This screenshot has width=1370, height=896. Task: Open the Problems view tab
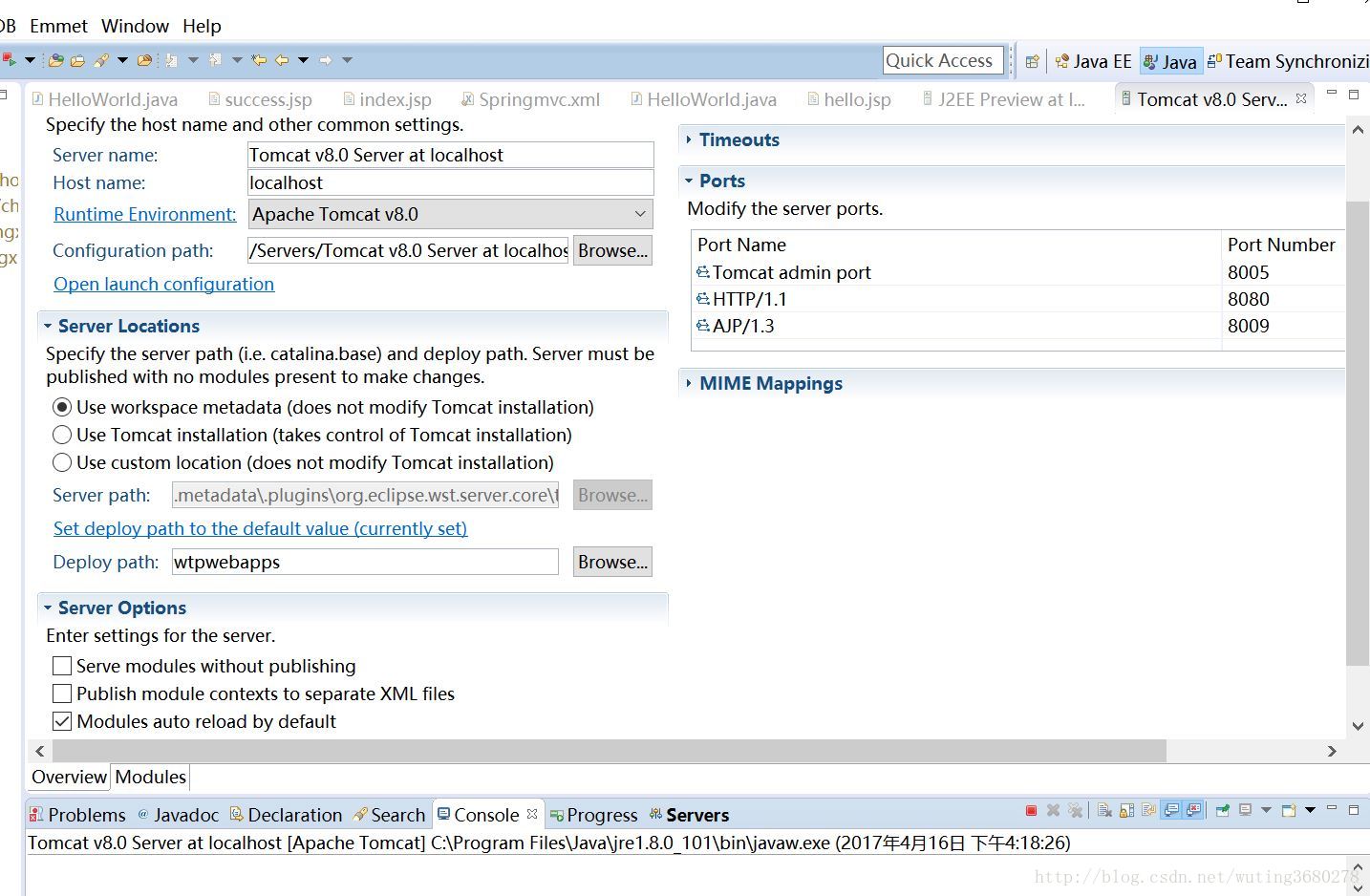click(x=77, y=815)
